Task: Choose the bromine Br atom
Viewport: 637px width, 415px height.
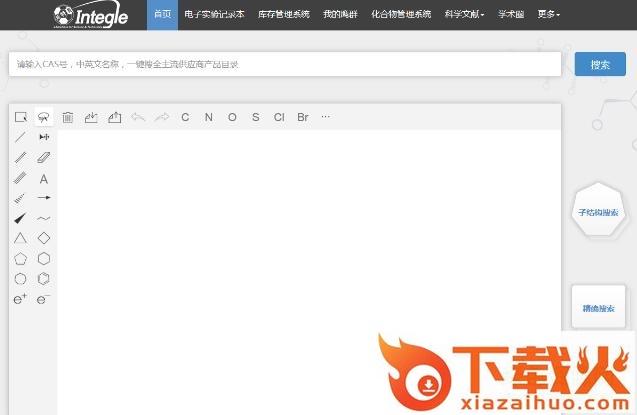Action: pyautogui.click(x=303, y=117)
